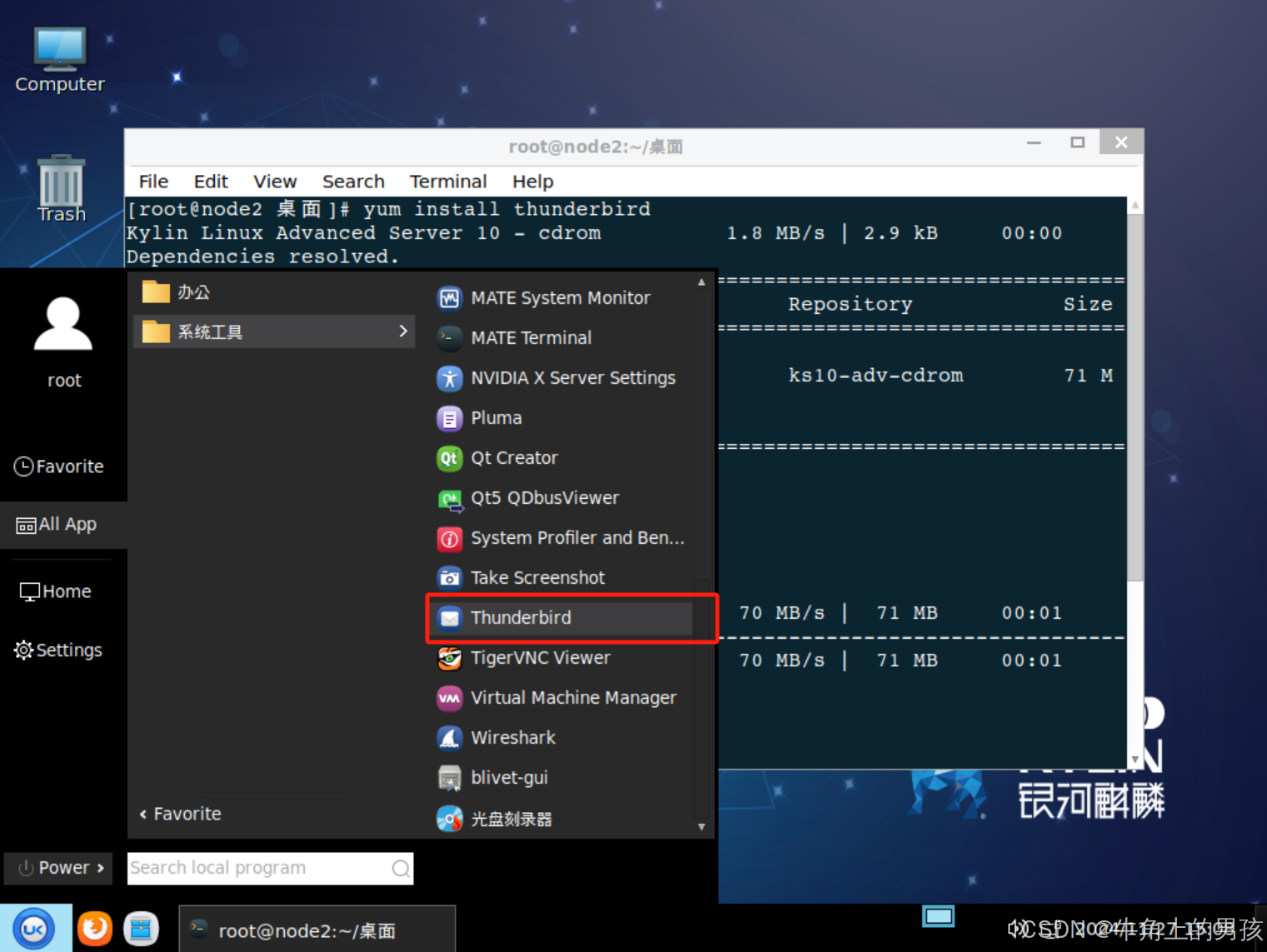This screenshot has height=952, width=1267.
Task: Go back to Favorite via chevron
Action: click(143, 815)
